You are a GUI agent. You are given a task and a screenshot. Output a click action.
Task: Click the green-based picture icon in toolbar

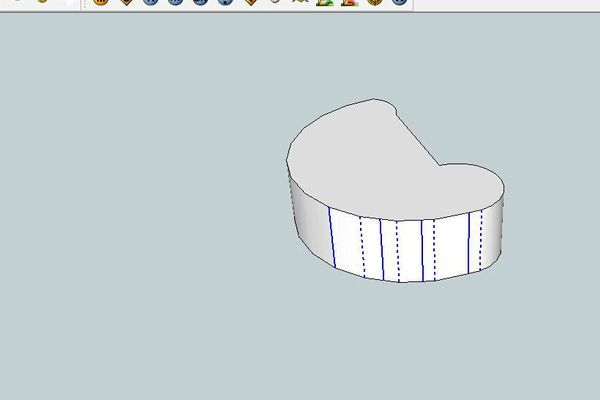324,3
